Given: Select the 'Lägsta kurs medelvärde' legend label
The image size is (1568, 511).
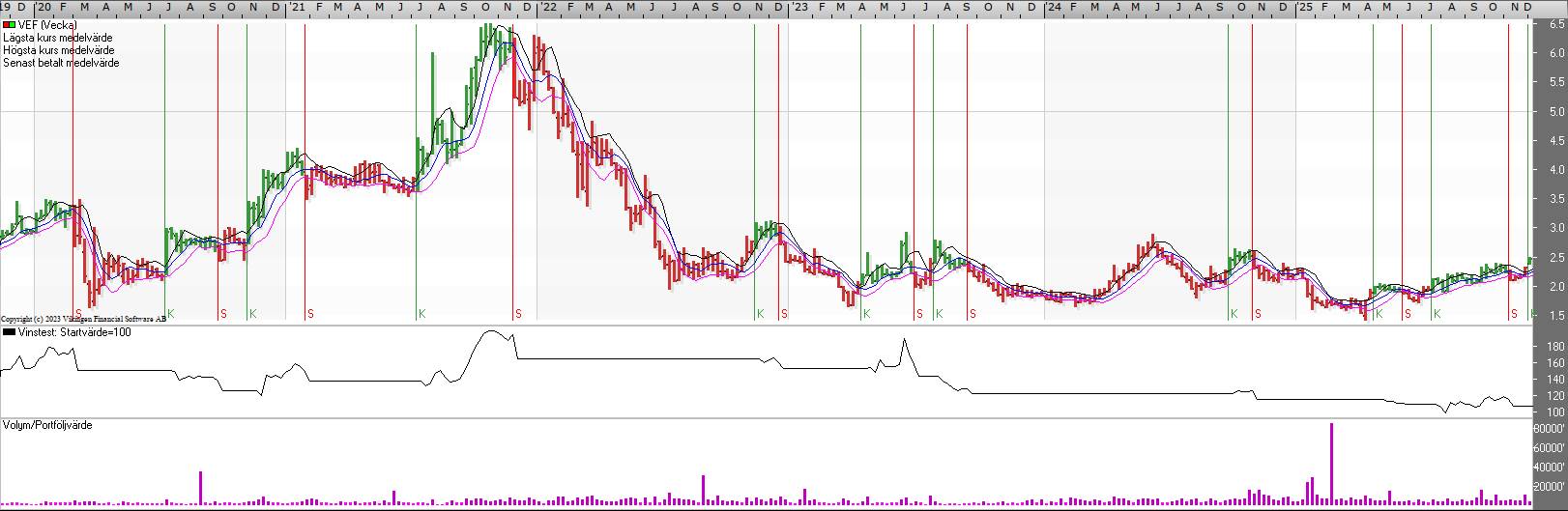Looking at the screenshot, I should tap(58, 38).
